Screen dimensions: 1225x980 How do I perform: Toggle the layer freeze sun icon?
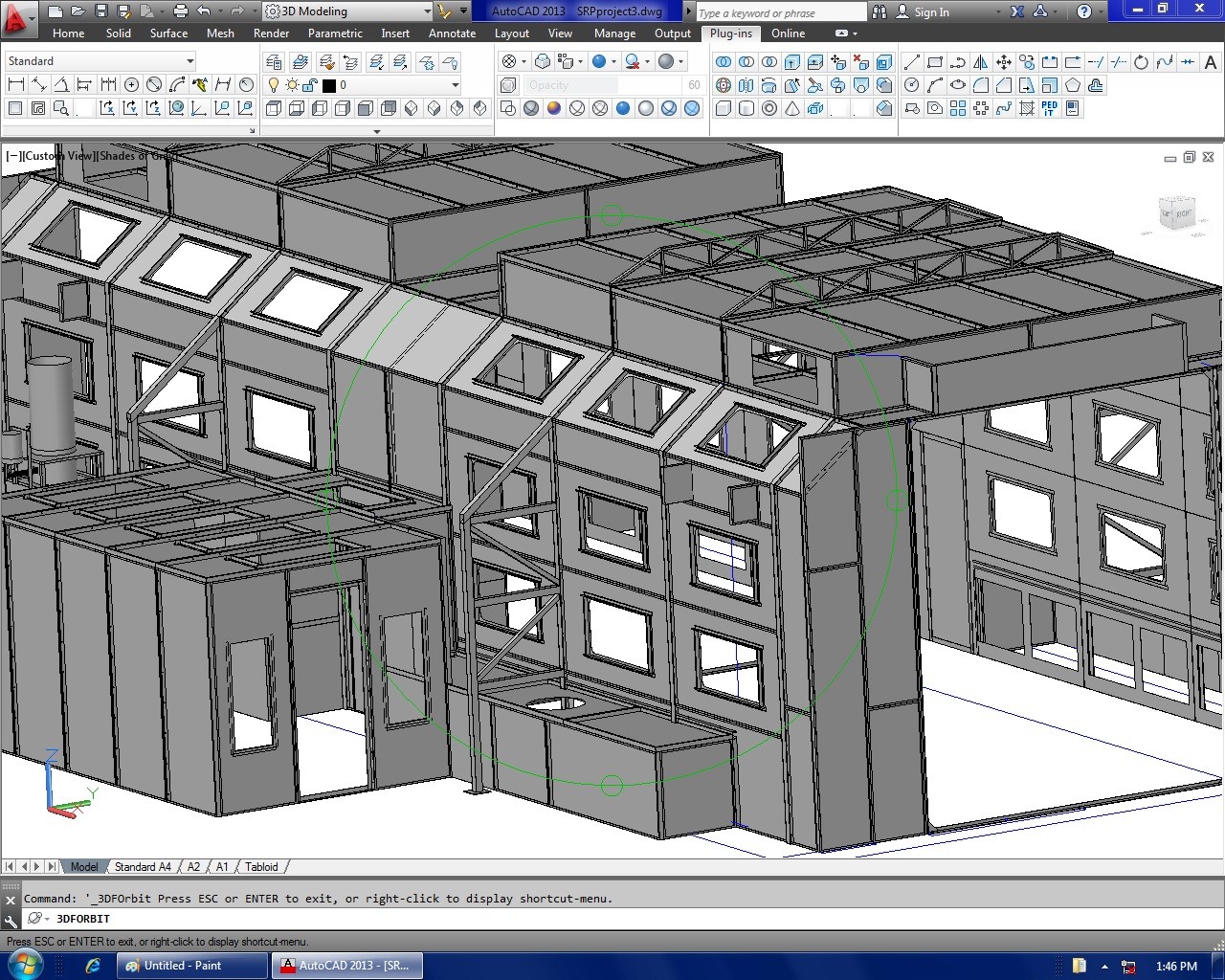click(292, 85)
